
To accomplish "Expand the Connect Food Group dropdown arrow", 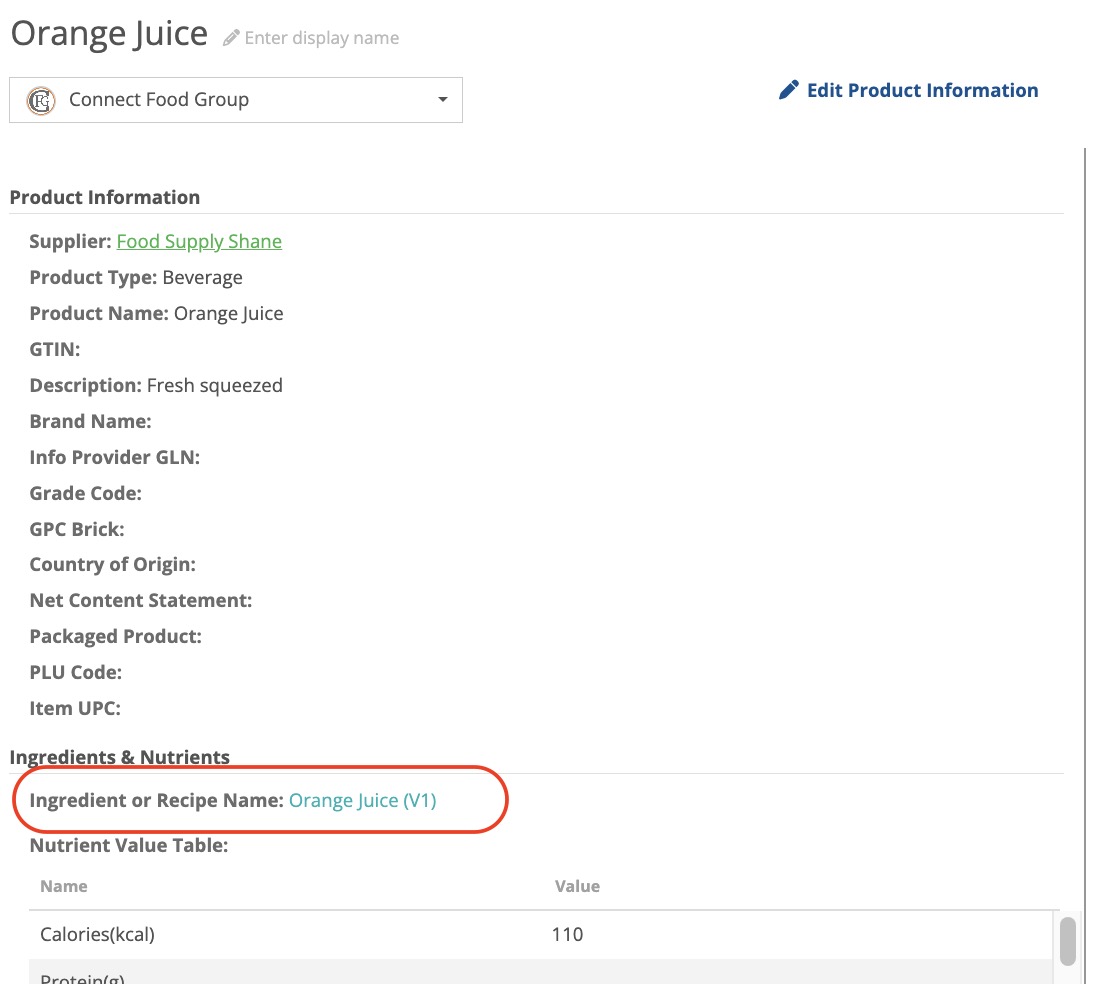I will (x=443, y=100).
